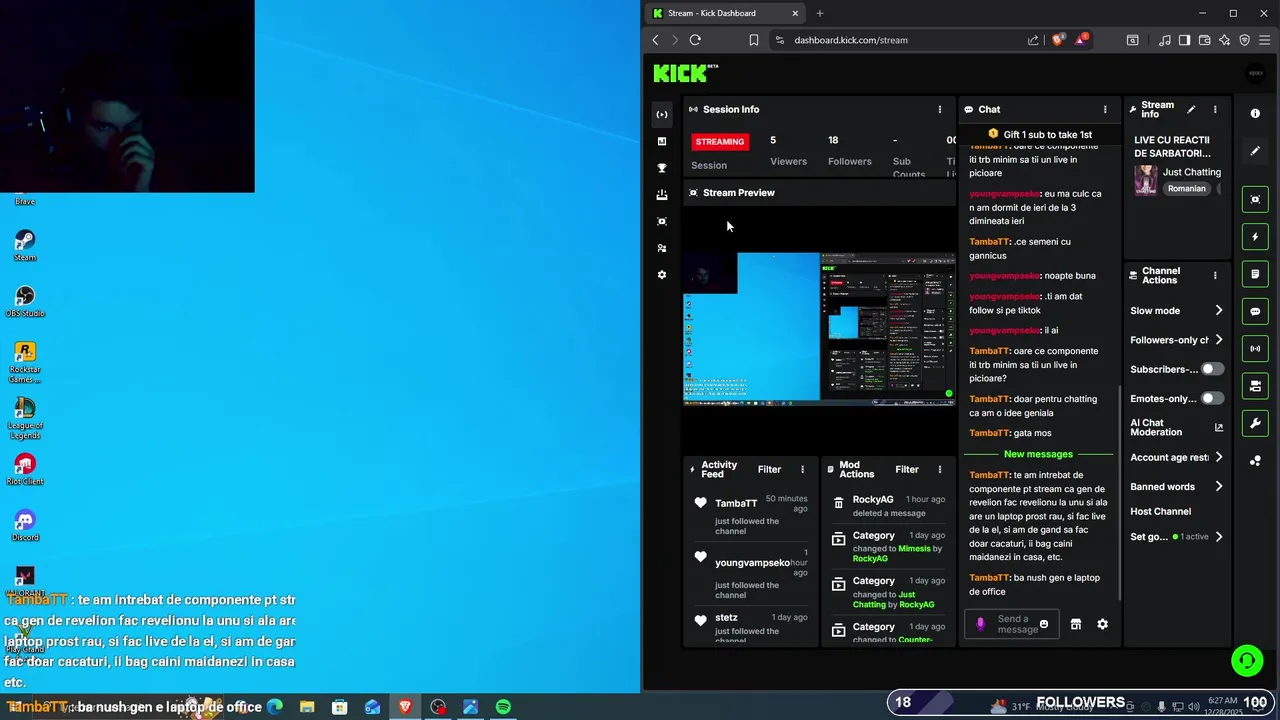Open File Explorer from the taskbar
Image resolution: width=1280 pixels, height=720 pixels.
pos(307,707)
